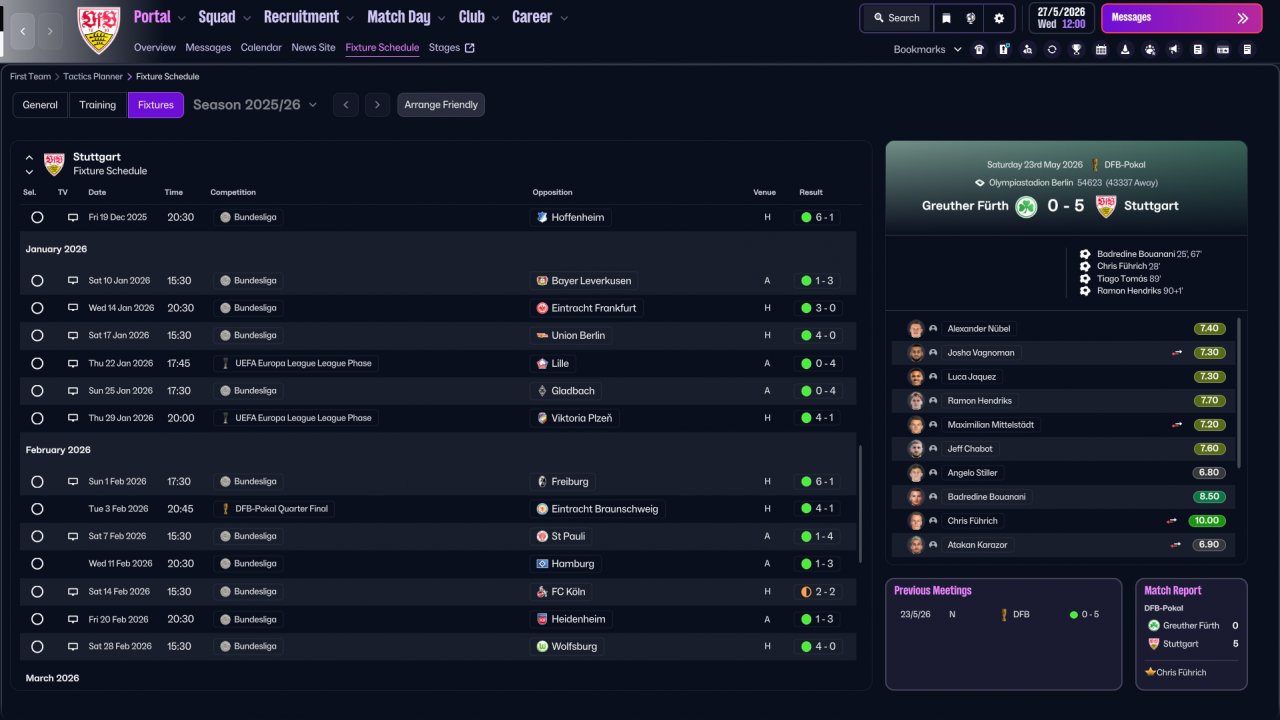The width and height of the screenshot is (1280, 720).
Task: Click the Search button
Action: tap(896, 18)
